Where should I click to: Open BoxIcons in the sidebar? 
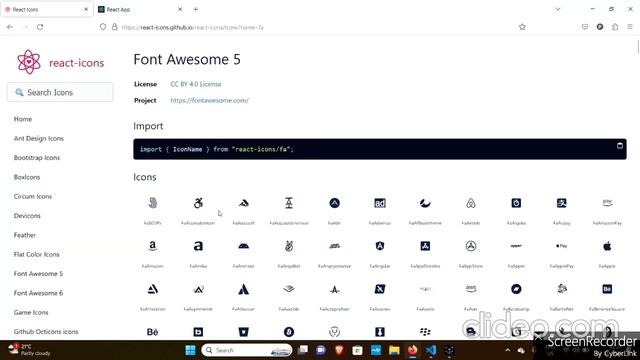(x=27, y=177)
